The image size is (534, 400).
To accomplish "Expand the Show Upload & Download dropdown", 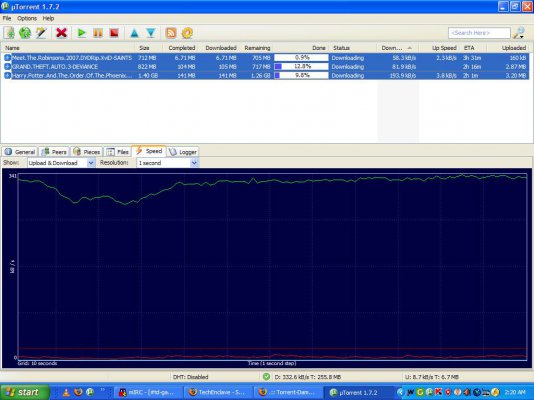I will tap(91, 163).
